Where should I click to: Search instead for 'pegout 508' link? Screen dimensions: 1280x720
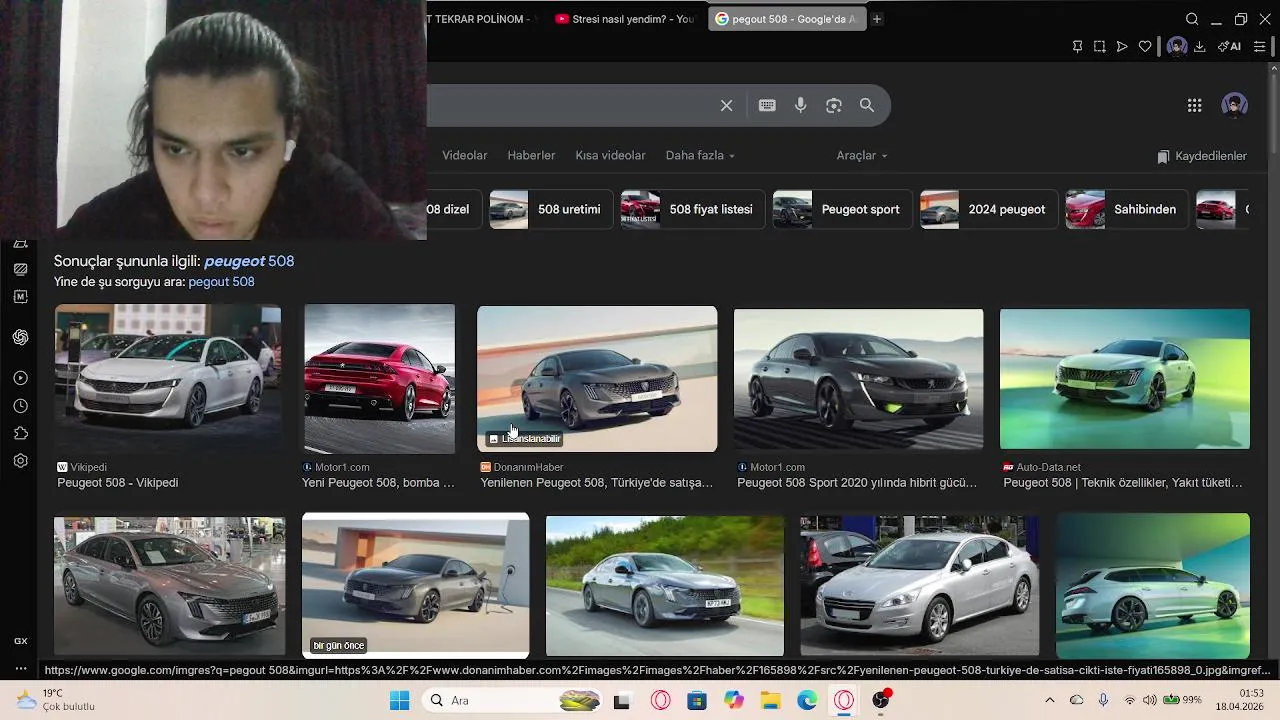click(x=221, y=282)
